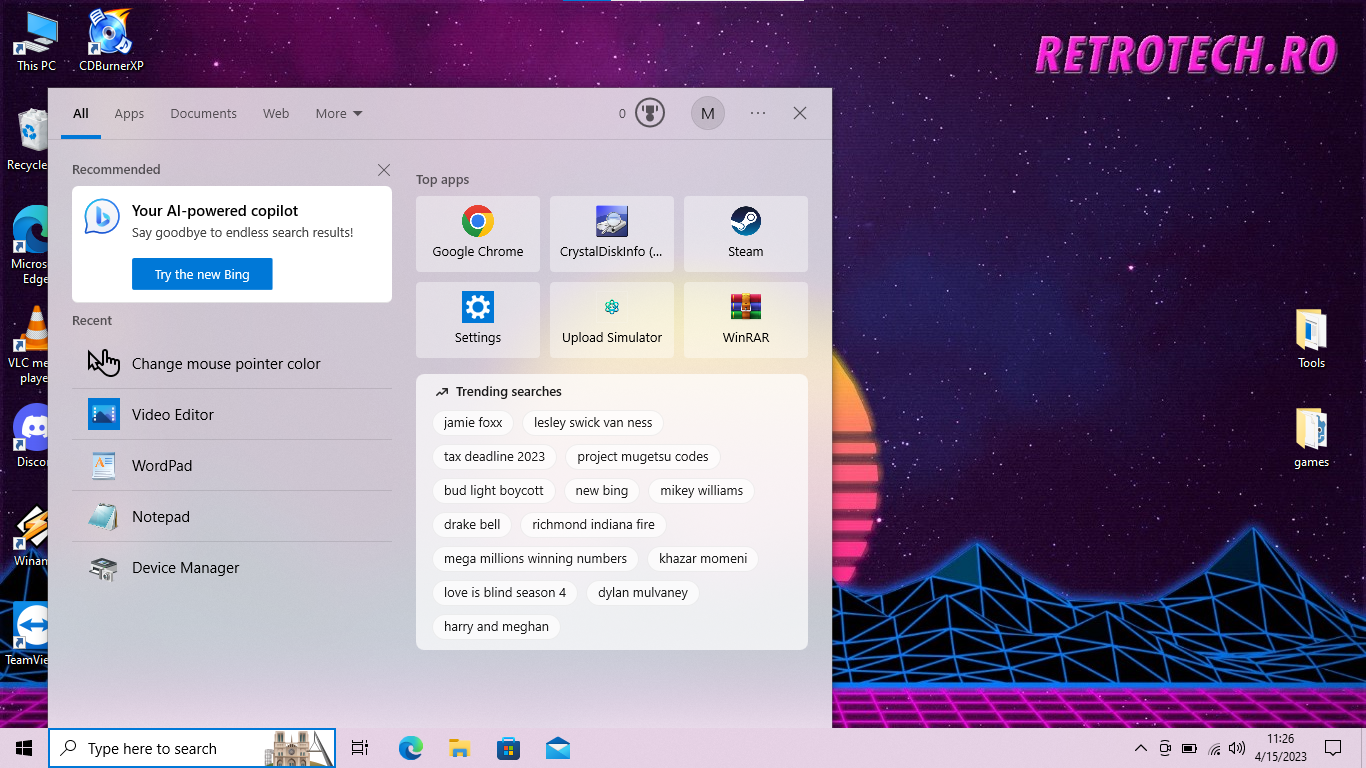
Task: Click the drake bell trending chip
Action: (x=472, y=525)
